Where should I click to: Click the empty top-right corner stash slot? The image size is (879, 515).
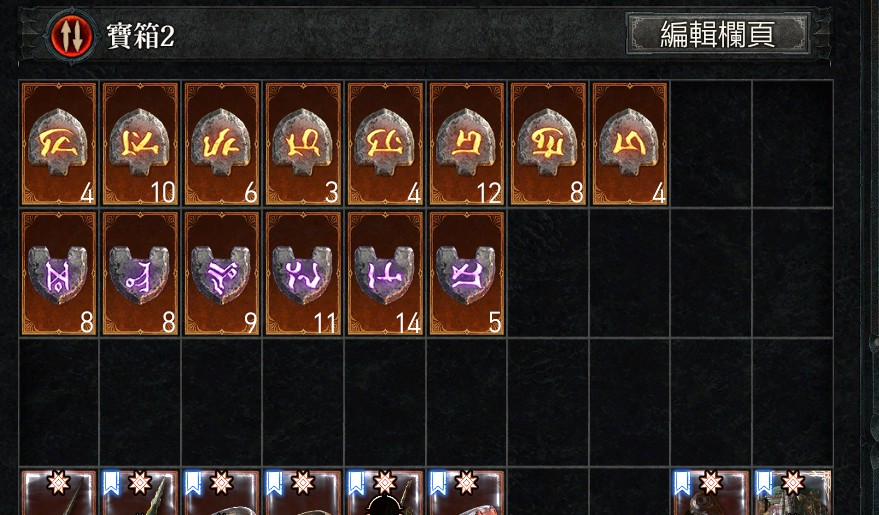792,143
